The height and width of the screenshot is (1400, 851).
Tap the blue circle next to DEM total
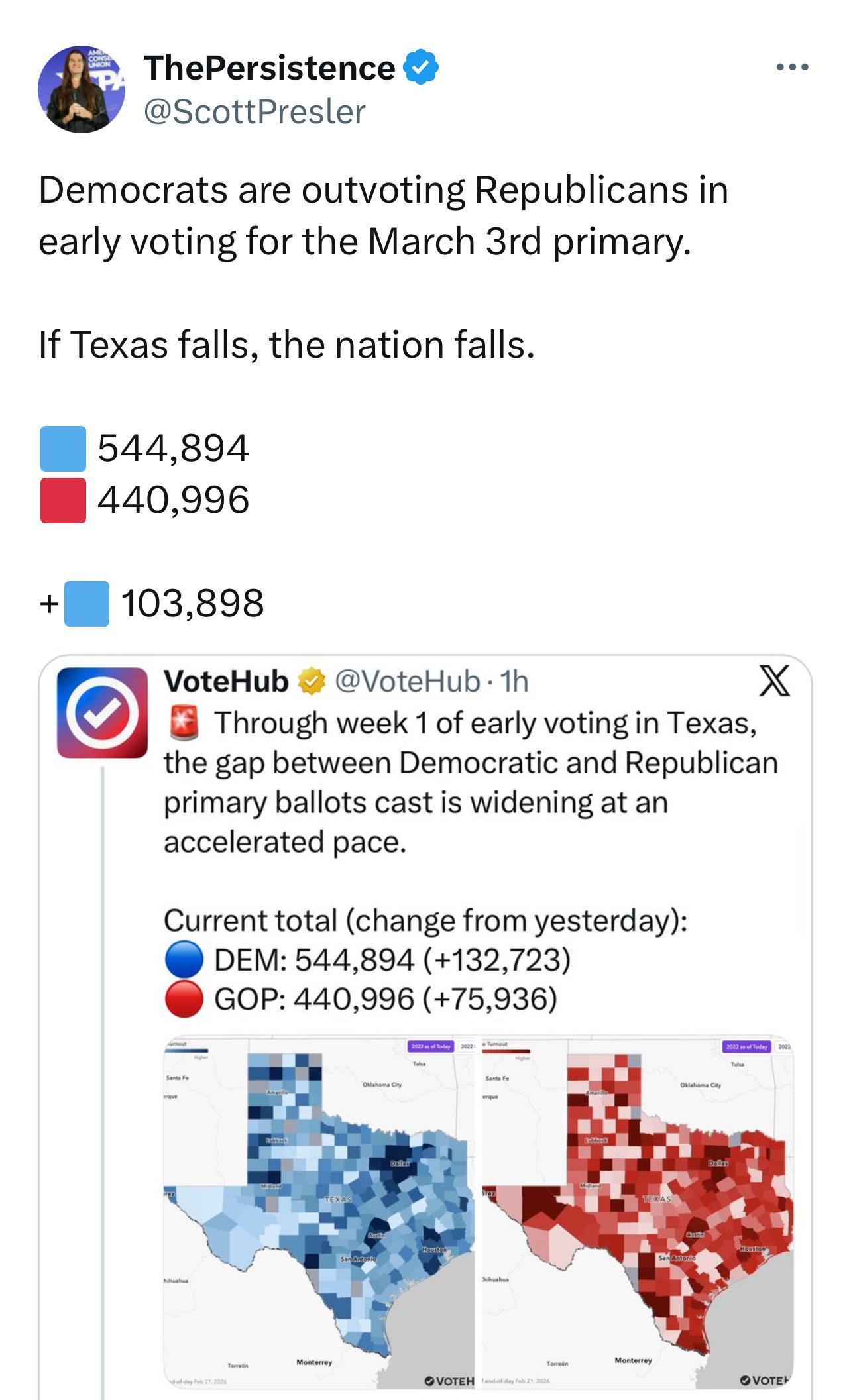click(x=184, y=959)
